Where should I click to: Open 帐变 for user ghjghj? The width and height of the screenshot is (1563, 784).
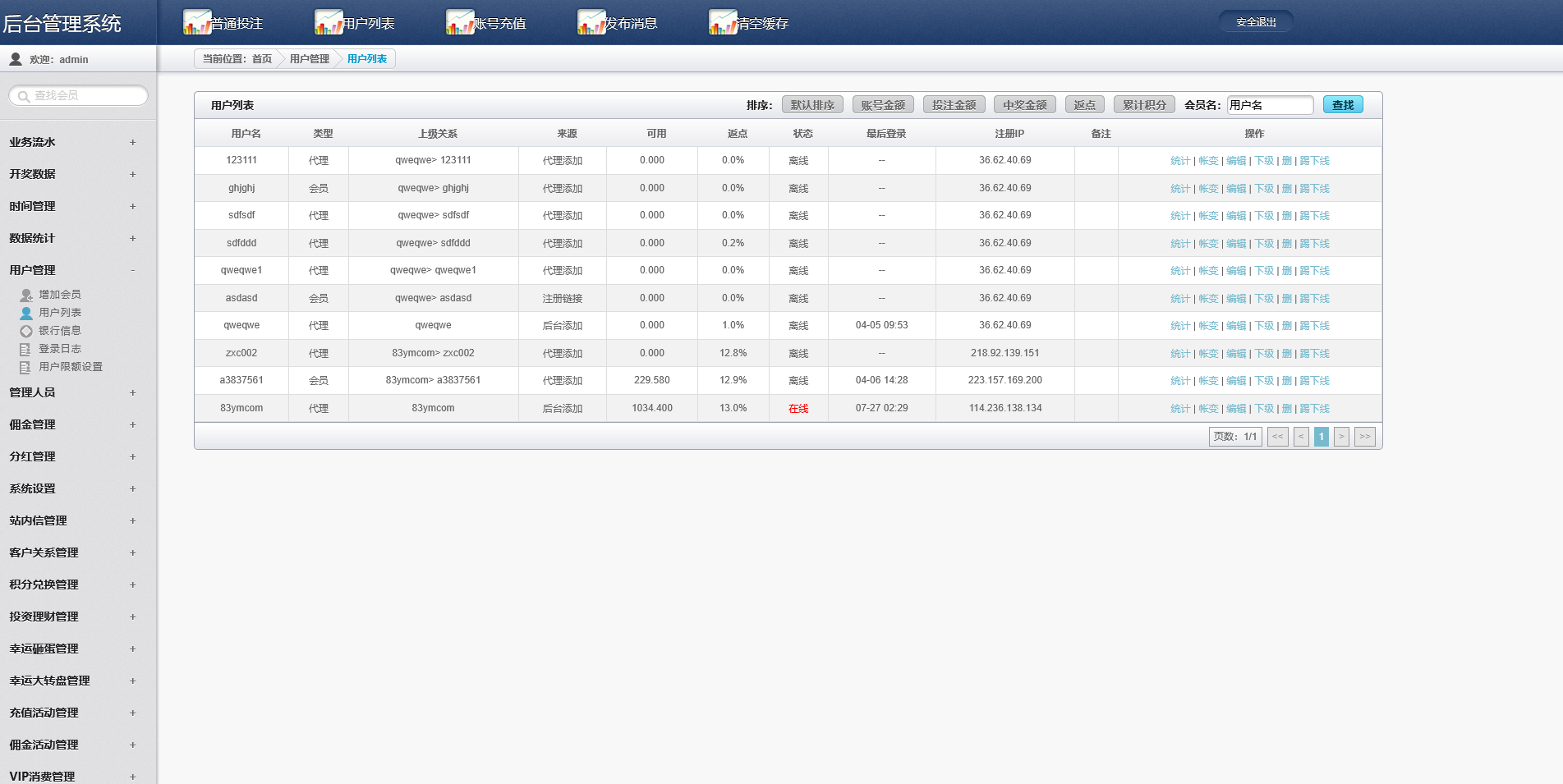coord(1208,189)
